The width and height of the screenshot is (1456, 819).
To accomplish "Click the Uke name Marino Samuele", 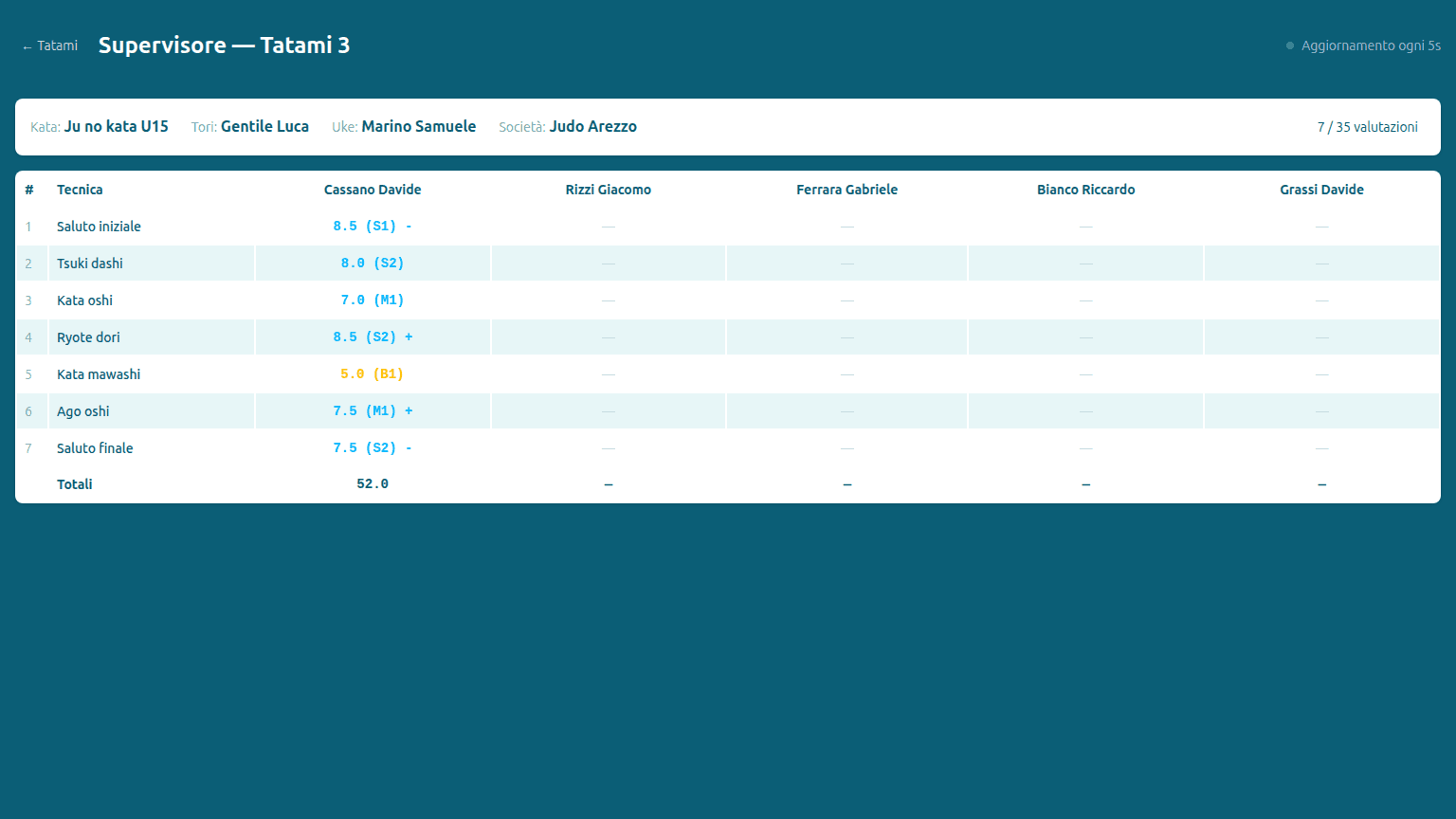I will 418,127.
